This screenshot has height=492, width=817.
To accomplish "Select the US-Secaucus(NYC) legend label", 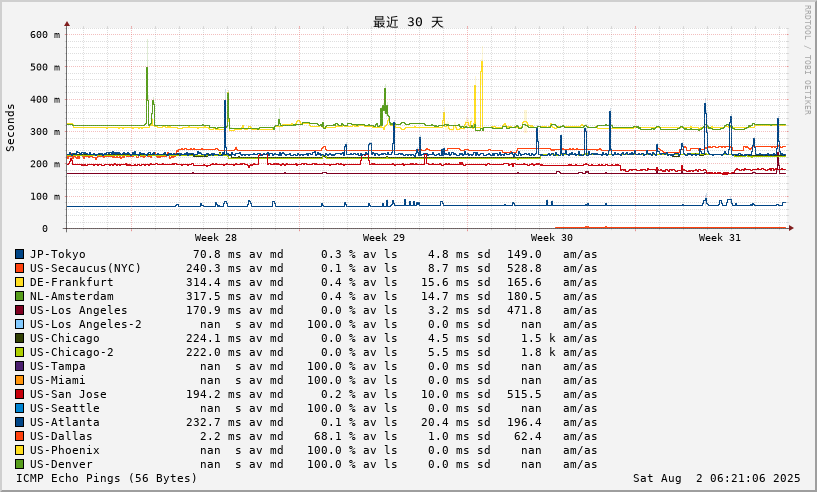I will click(x=85, y=268).
